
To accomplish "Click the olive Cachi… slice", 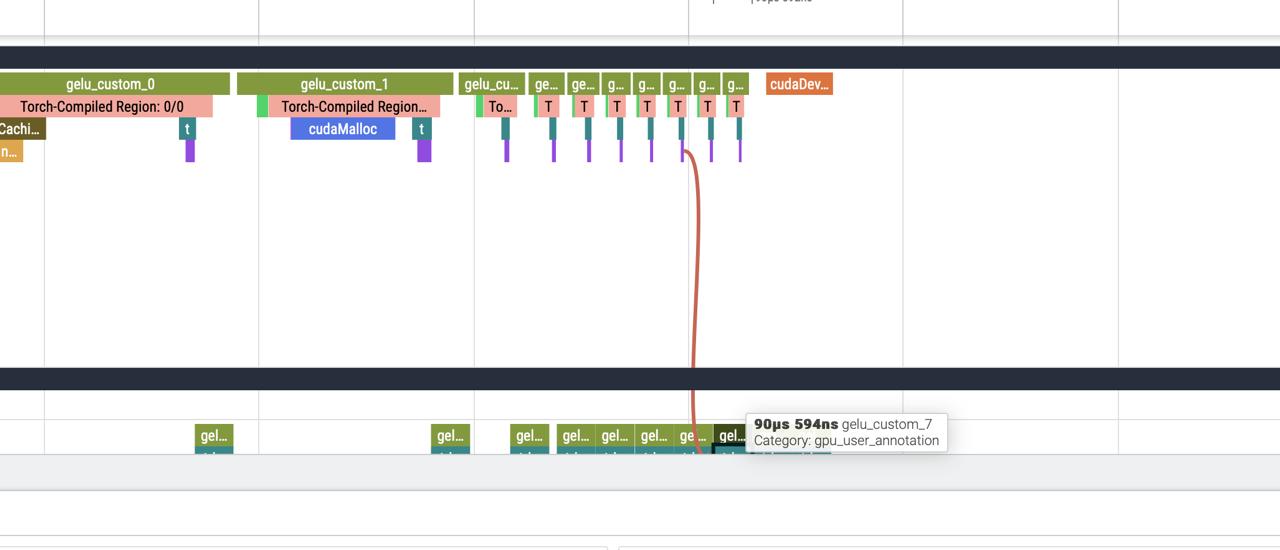I will click(x=21, y=129).
